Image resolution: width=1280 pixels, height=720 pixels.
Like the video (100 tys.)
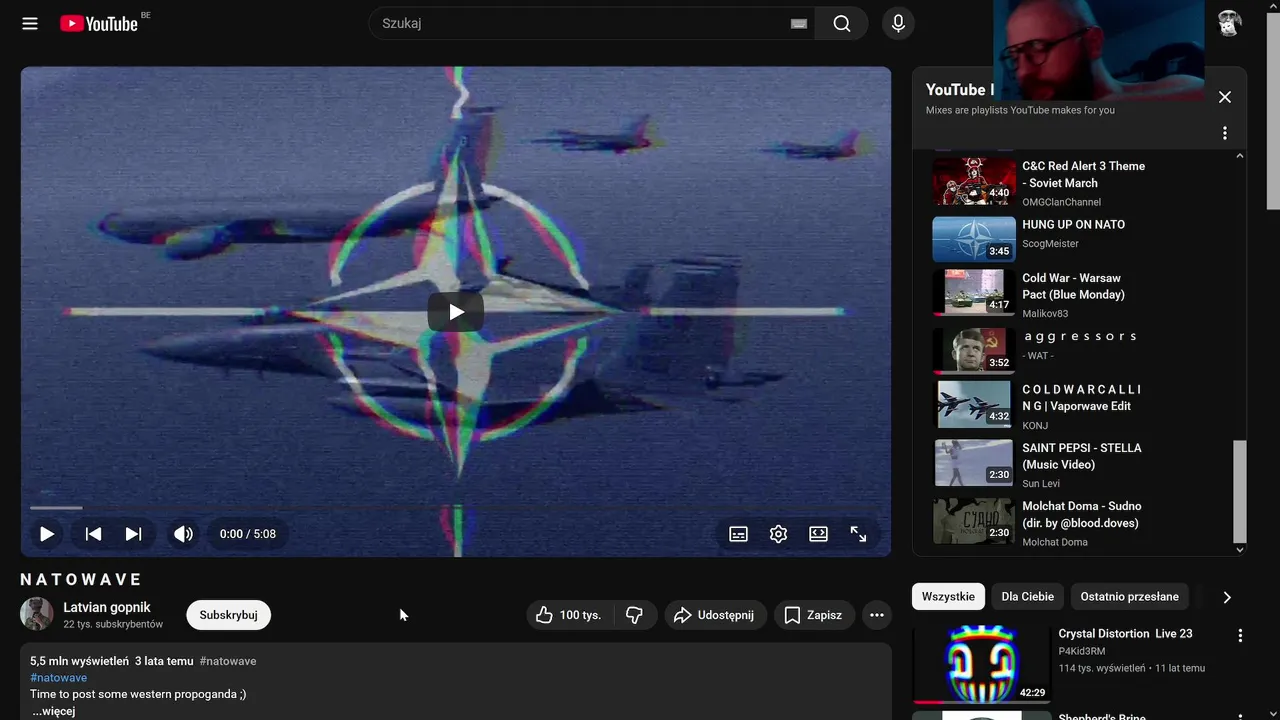click(x=568, y=615)
